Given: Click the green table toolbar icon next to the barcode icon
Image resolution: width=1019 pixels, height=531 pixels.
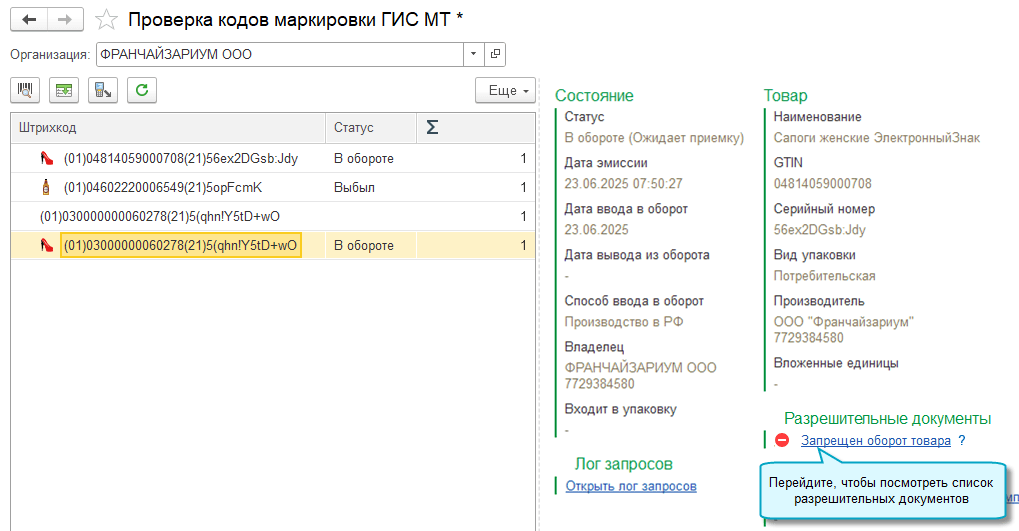Looking at the screenshot, I should pos(64,90).
